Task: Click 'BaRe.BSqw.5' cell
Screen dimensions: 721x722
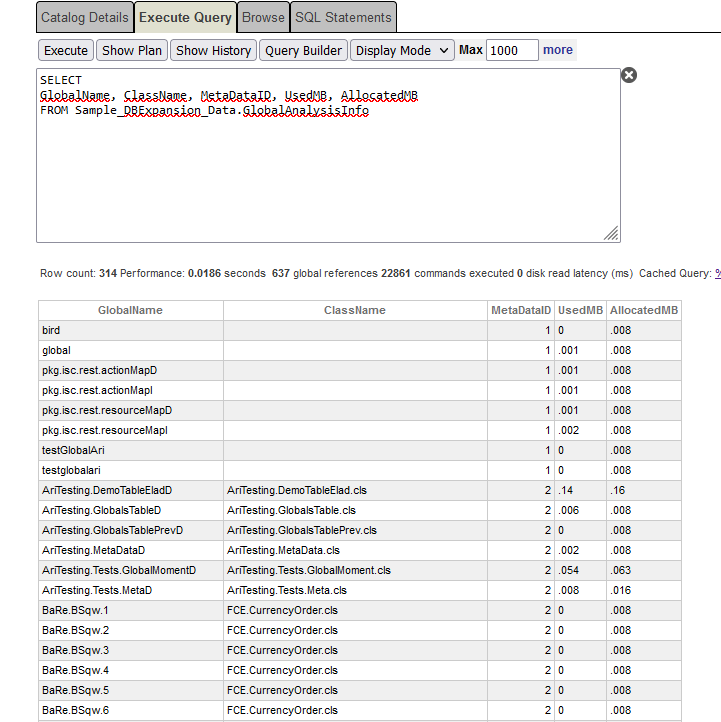Action: pos(130,691)
